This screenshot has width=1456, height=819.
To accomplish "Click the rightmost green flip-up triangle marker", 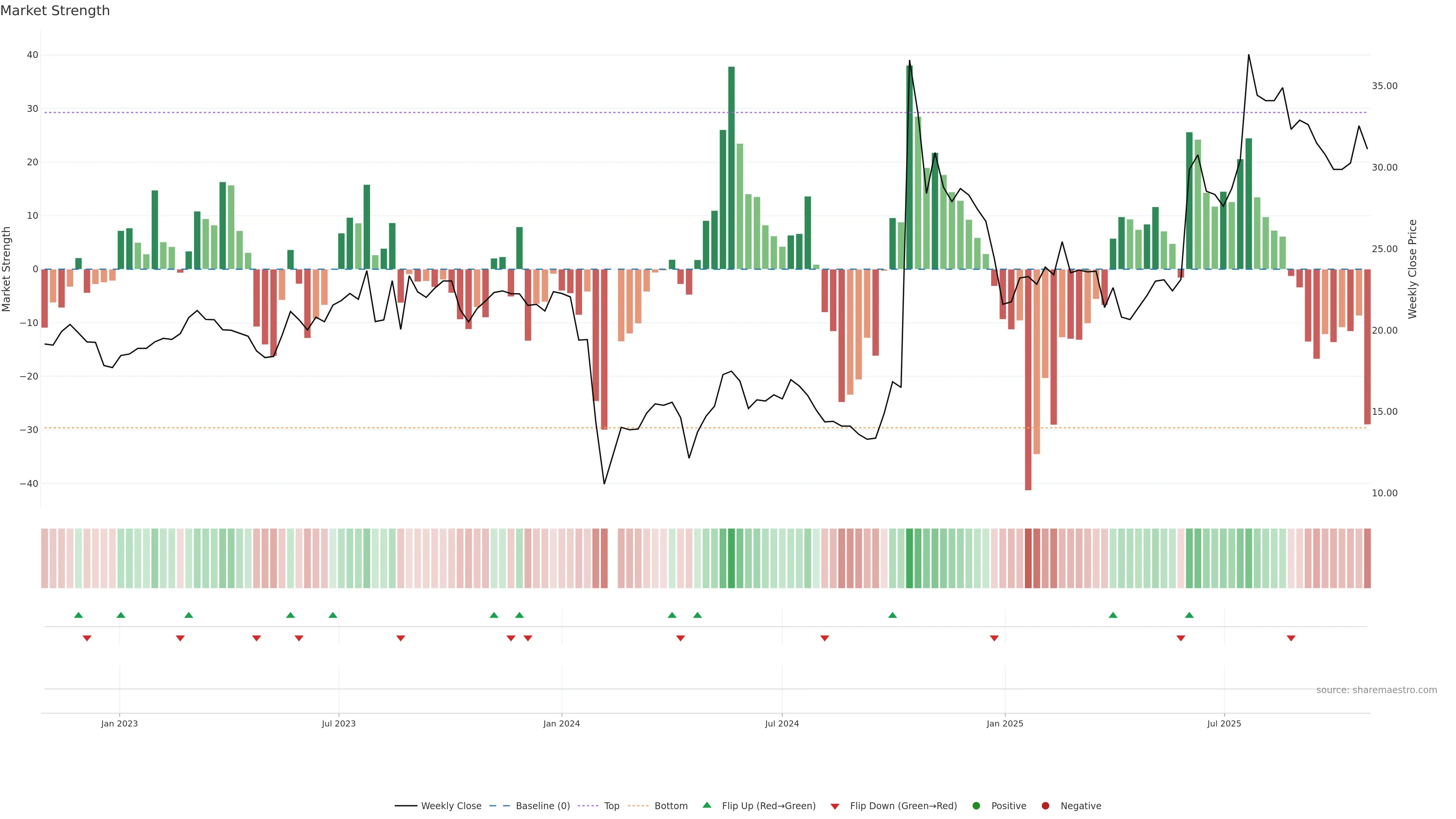I will 1189,615.
